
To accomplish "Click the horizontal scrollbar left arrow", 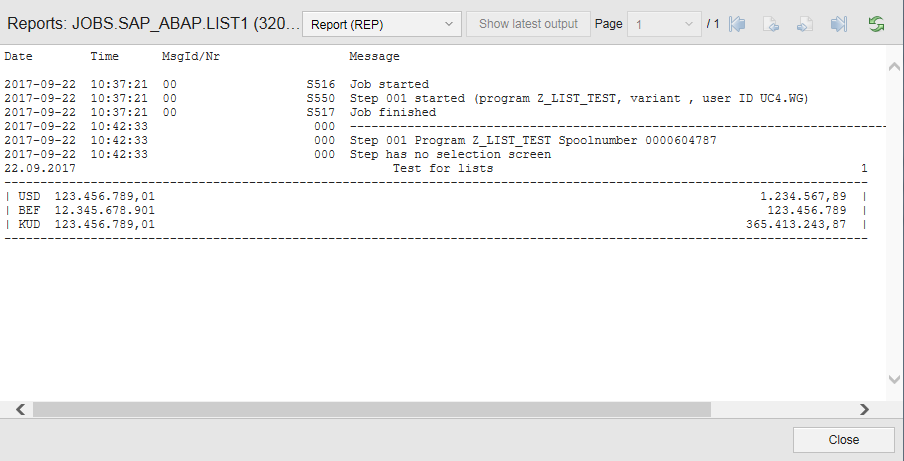I will 18,409.
